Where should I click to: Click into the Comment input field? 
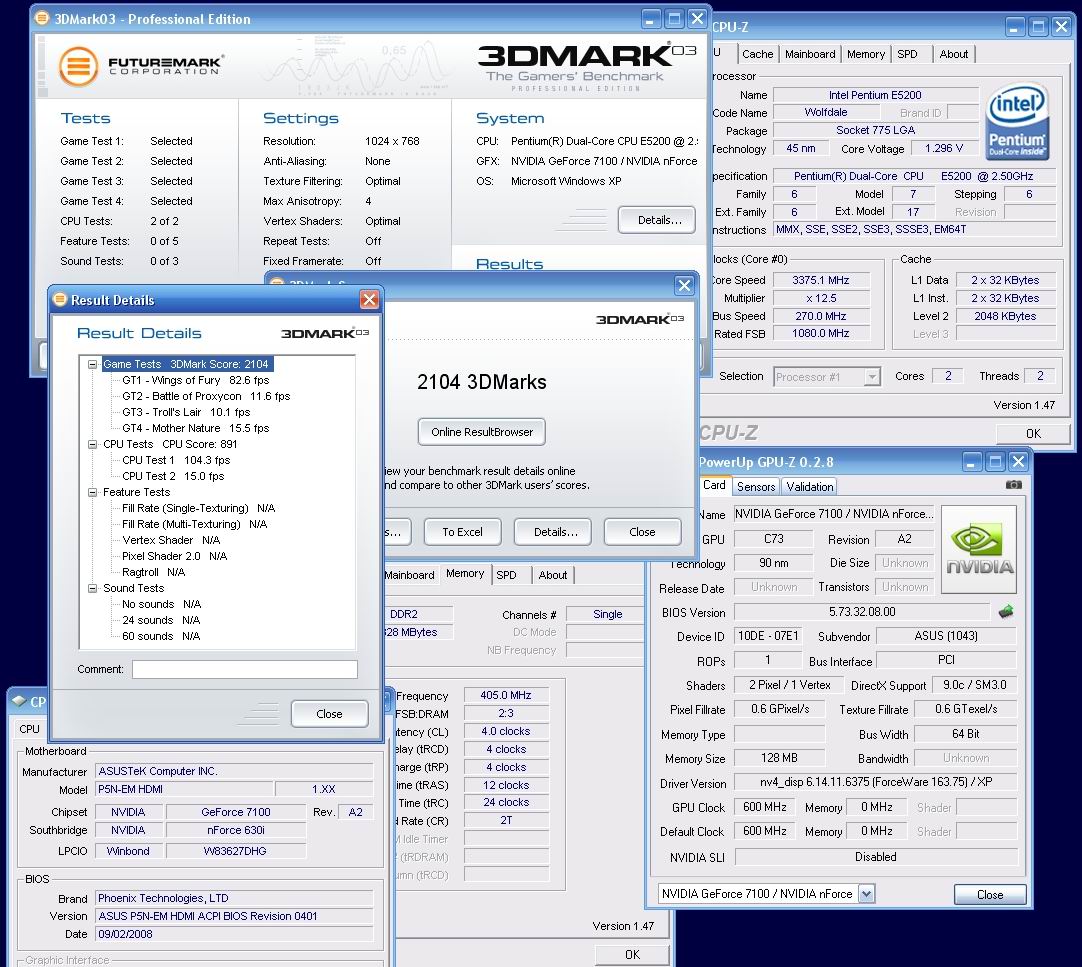point(245,669)
